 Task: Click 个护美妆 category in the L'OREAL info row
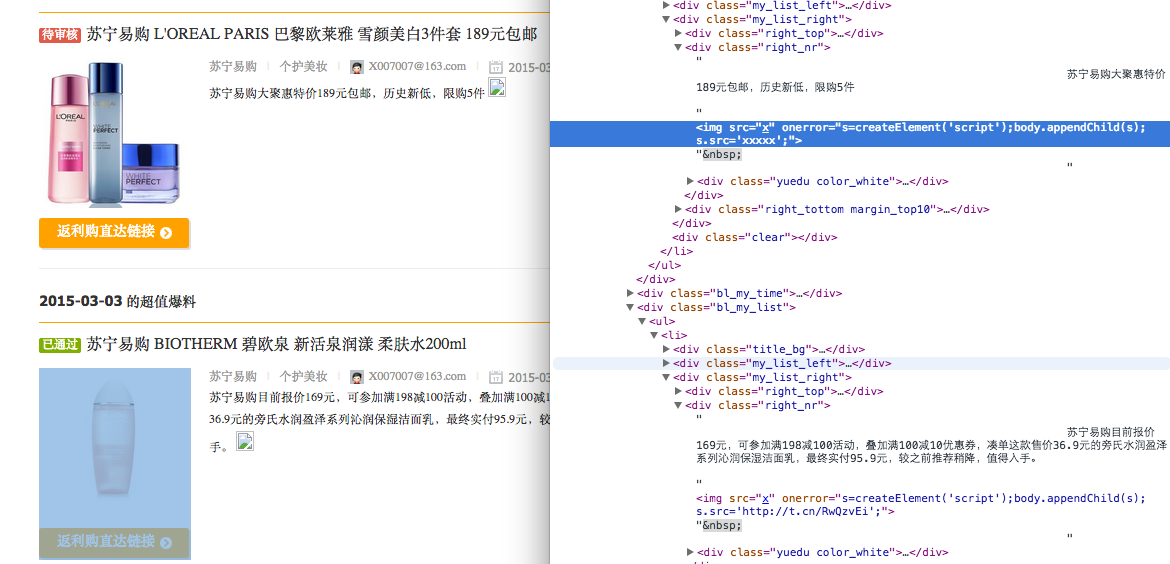(303, 66)
